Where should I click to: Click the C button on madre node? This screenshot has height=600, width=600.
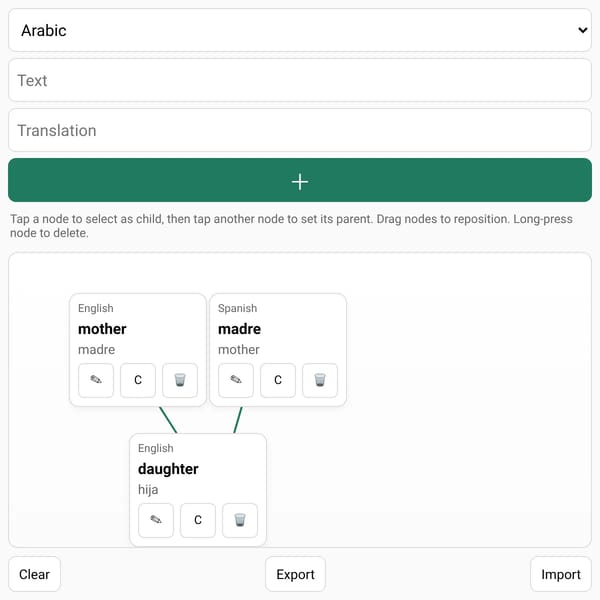pyautogui.click(x=278, y=380)
